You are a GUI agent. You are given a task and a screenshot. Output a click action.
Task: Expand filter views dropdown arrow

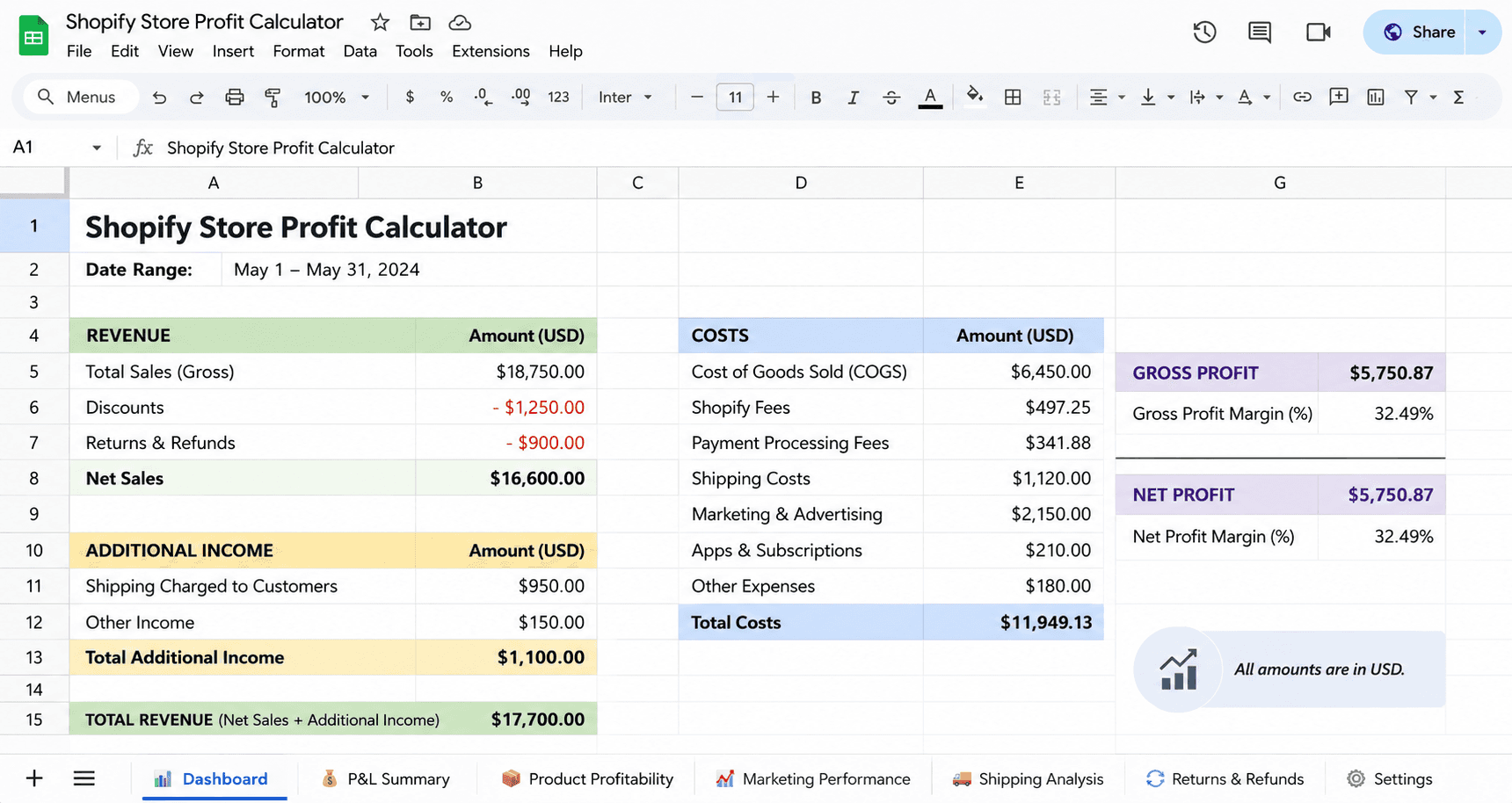click(x=1433, y=98)
